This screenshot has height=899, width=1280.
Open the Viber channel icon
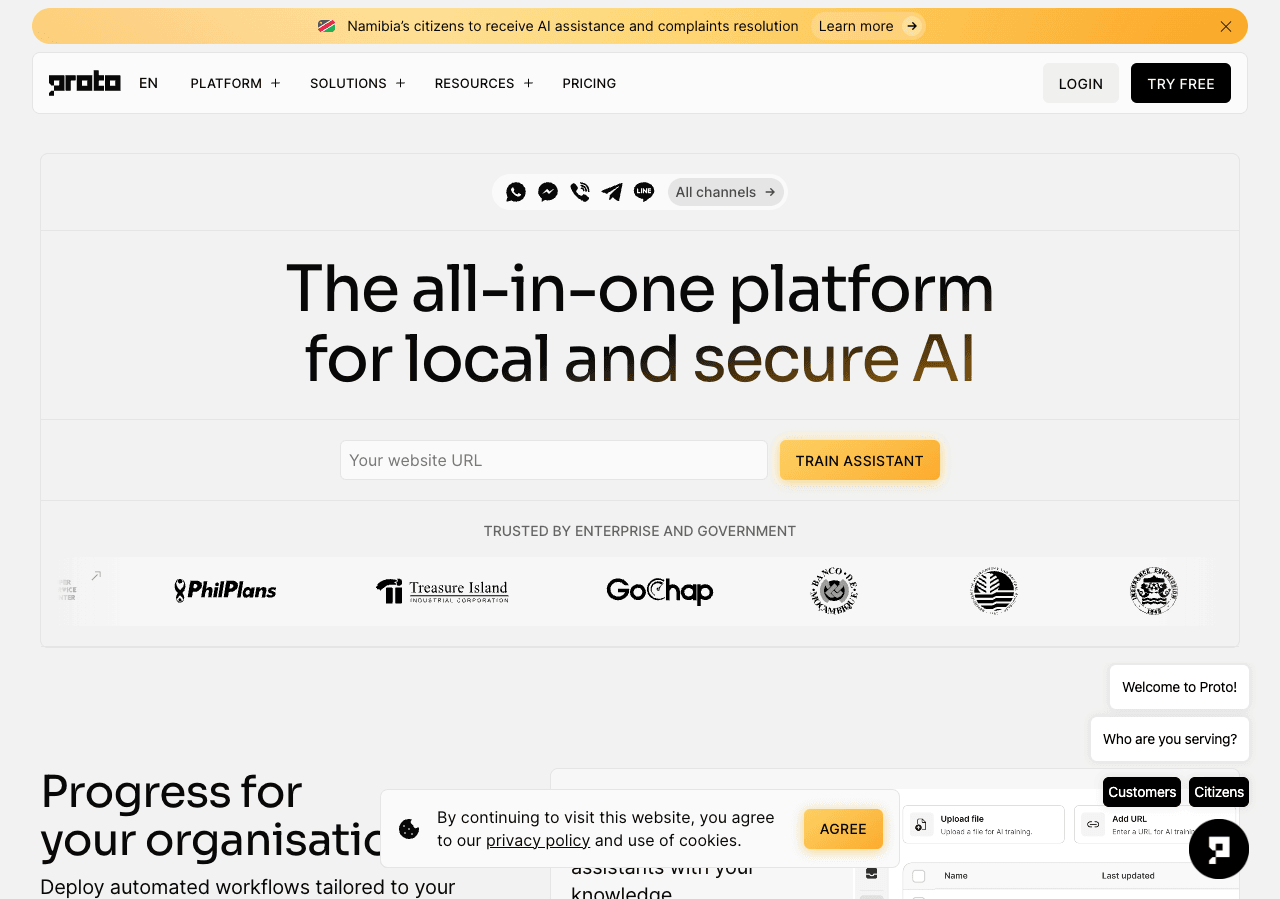coord(580,192)
